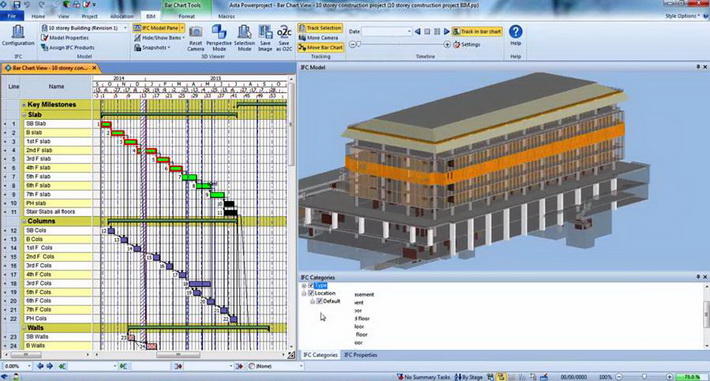
Task: Switch to the Home ribbon tab
Action: (x=38, y=16)
